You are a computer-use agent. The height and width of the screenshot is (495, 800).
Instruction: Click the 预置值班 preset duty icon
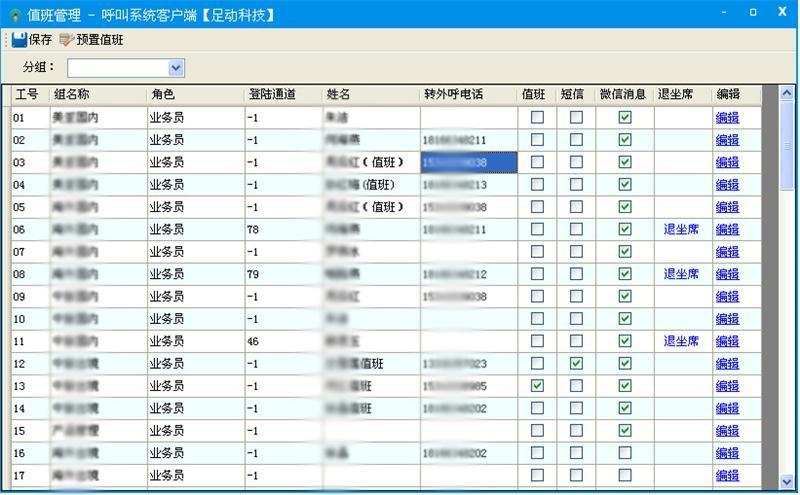pos(67,40)
